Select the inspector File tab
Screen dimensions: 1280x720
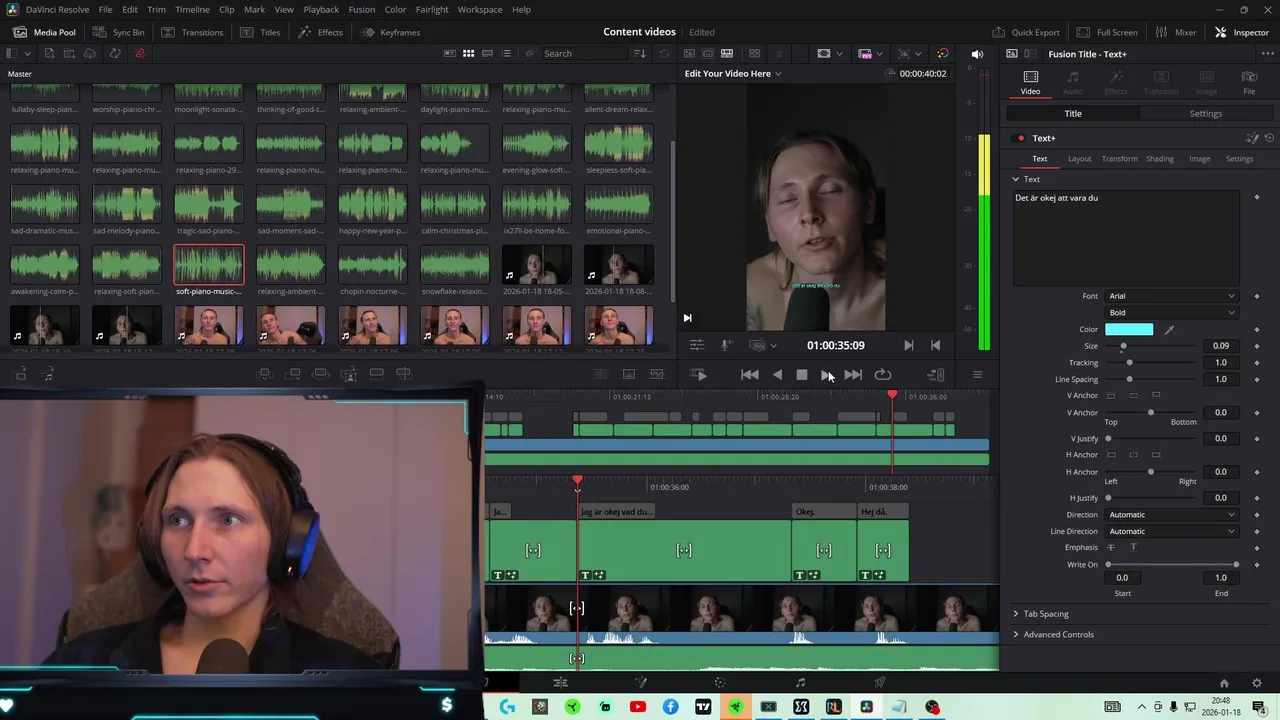[x=1249, y=83]
